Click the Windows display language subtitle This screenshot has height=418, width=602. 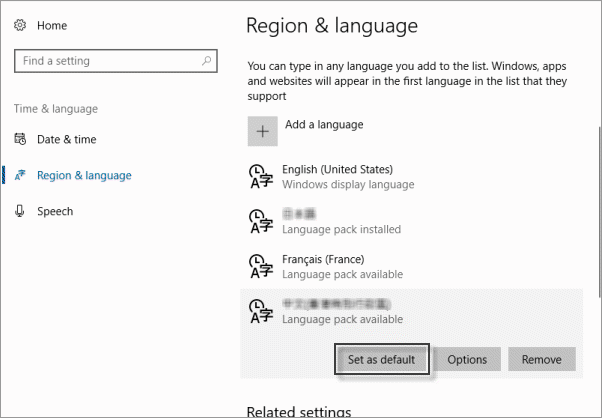point(348,184)
